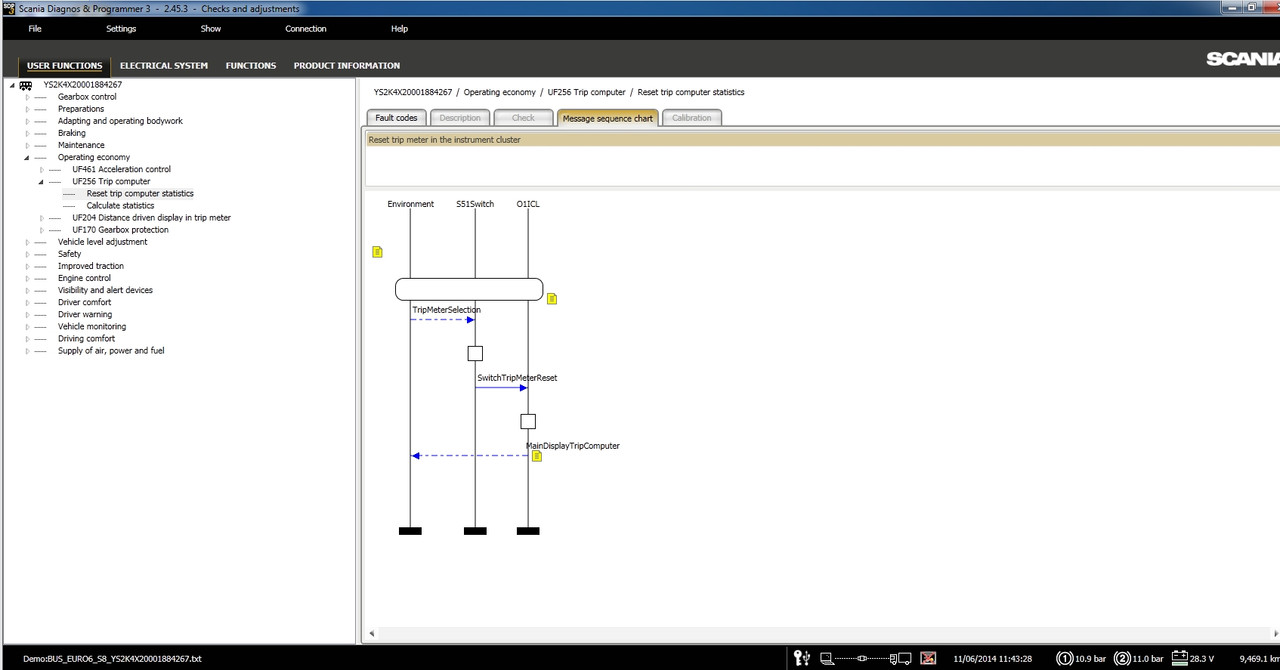Viewport: 1280px width, 670px height.
Task: Click the computer-to-vehicle connection icon
Action: 865,658
